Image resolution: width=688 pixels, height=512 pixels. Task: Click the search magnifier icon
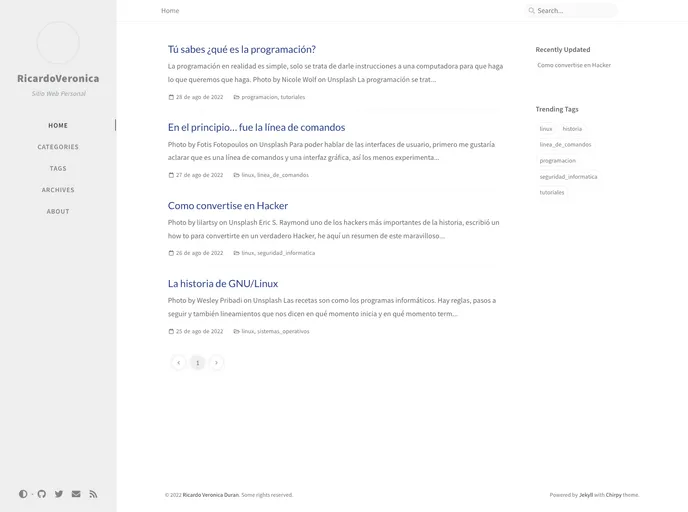pos(532,11)
